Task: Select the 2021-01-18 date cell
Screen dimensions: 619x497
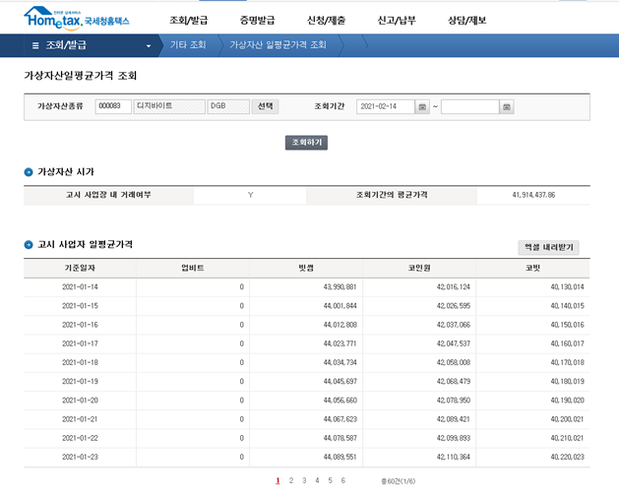Action: (80, 362)
